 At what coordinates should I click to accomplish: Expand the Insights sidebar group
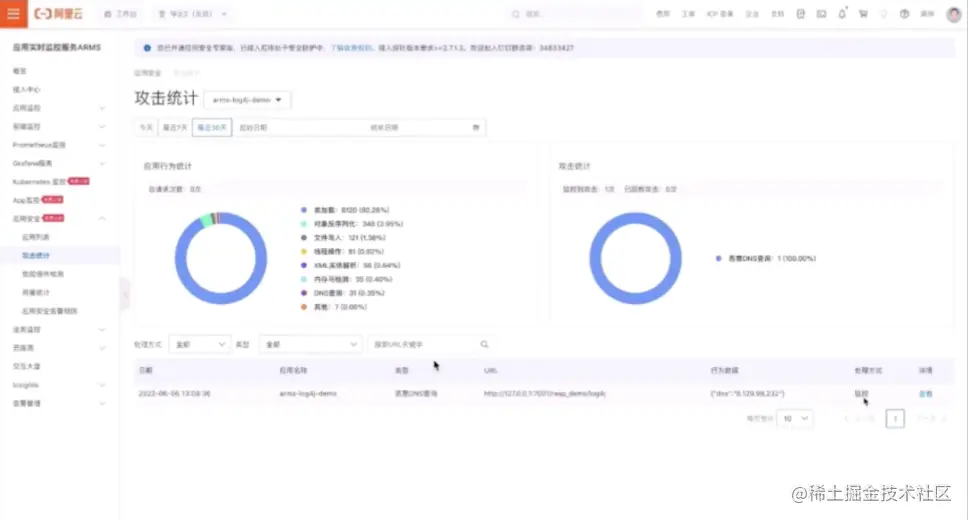coord(59,385)
